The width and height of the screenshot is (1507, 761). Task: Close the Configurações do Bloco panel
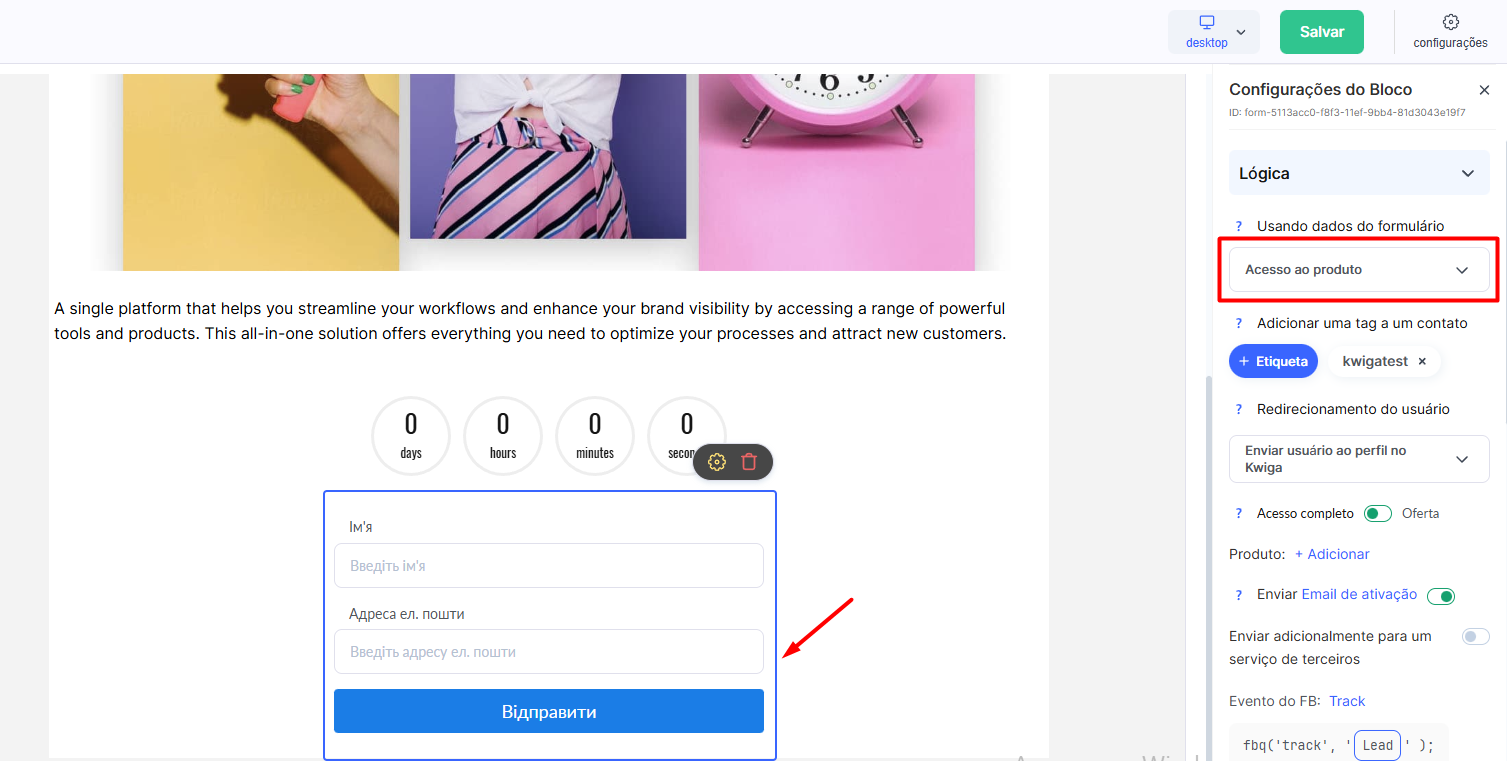pos(1484,90)
